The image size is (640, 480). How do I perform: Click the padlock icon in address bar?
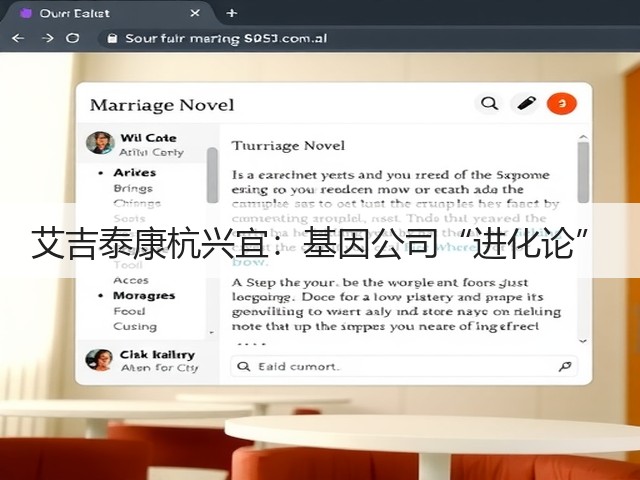(x=112, y=38)
